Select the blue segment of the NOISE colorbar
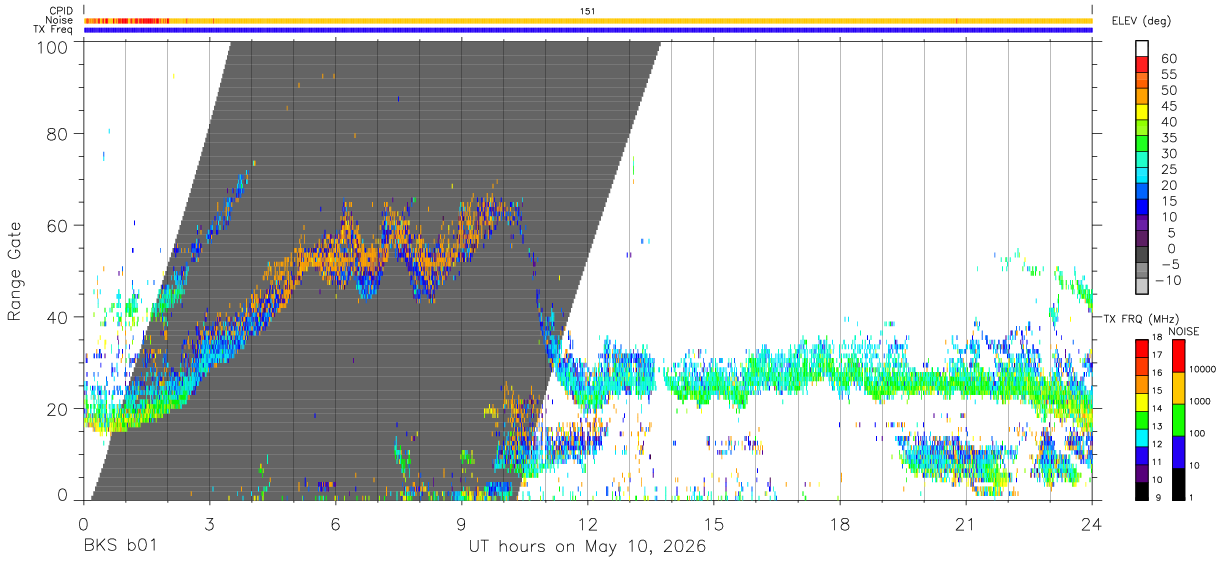 [1180, 451]
